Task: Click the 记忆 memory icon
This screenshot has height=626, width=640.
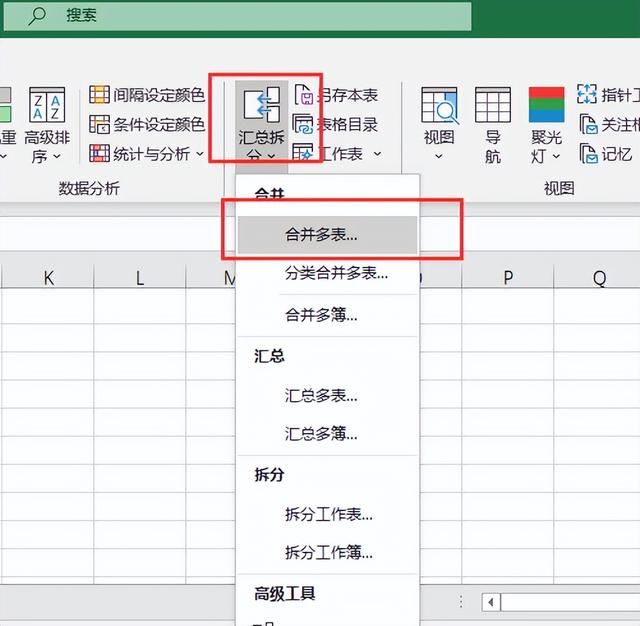Action: pos(589,153)
